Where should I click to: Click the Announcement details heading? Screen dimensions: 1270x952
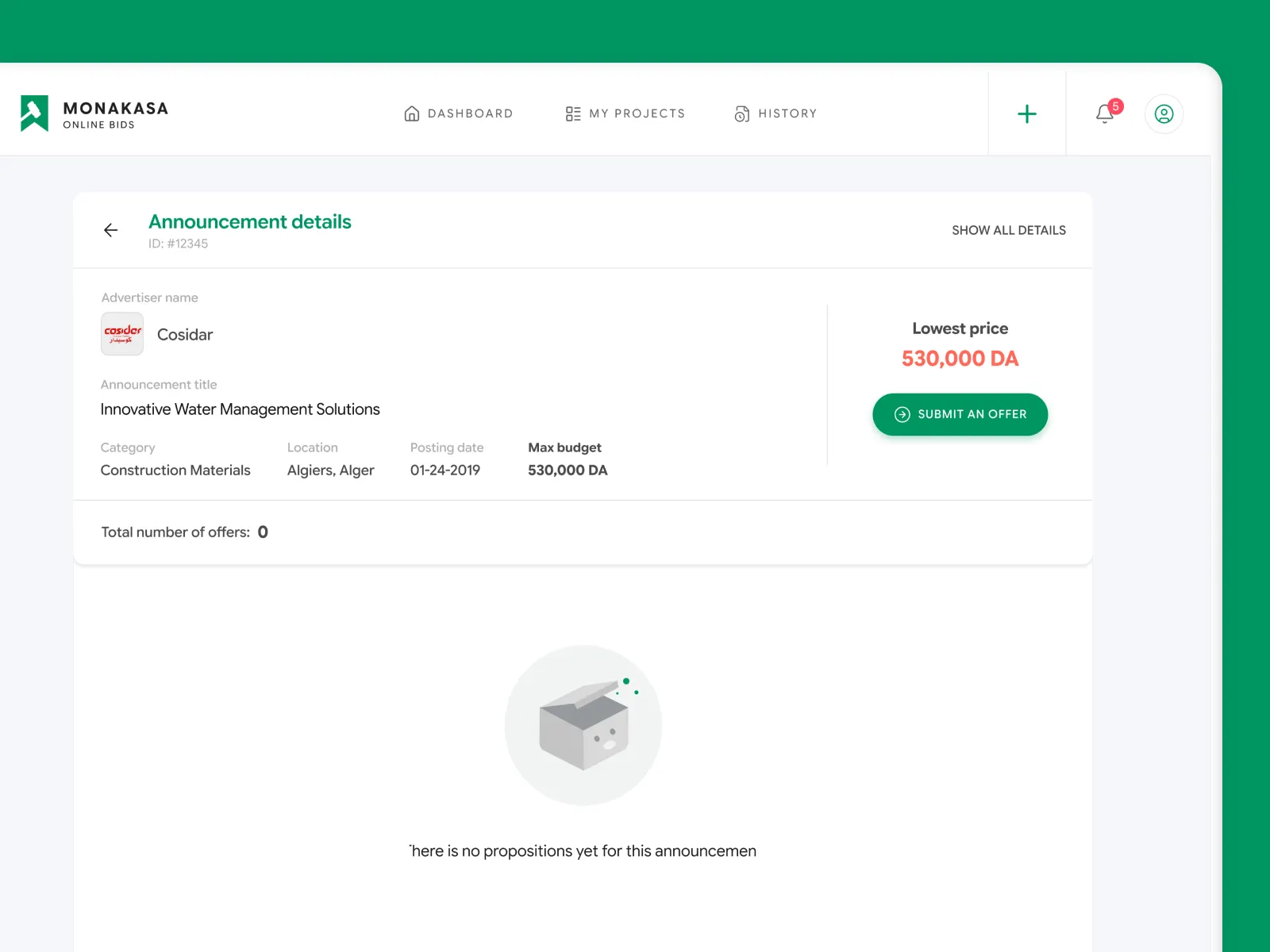[249, 222]
